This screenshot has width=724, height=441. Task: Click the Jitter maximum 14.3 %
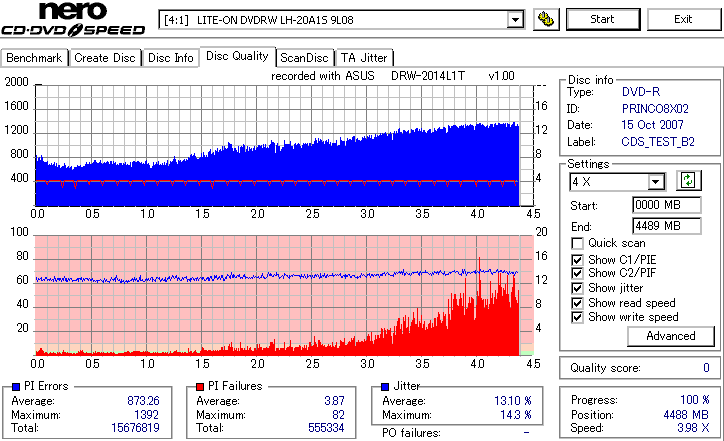516,415
